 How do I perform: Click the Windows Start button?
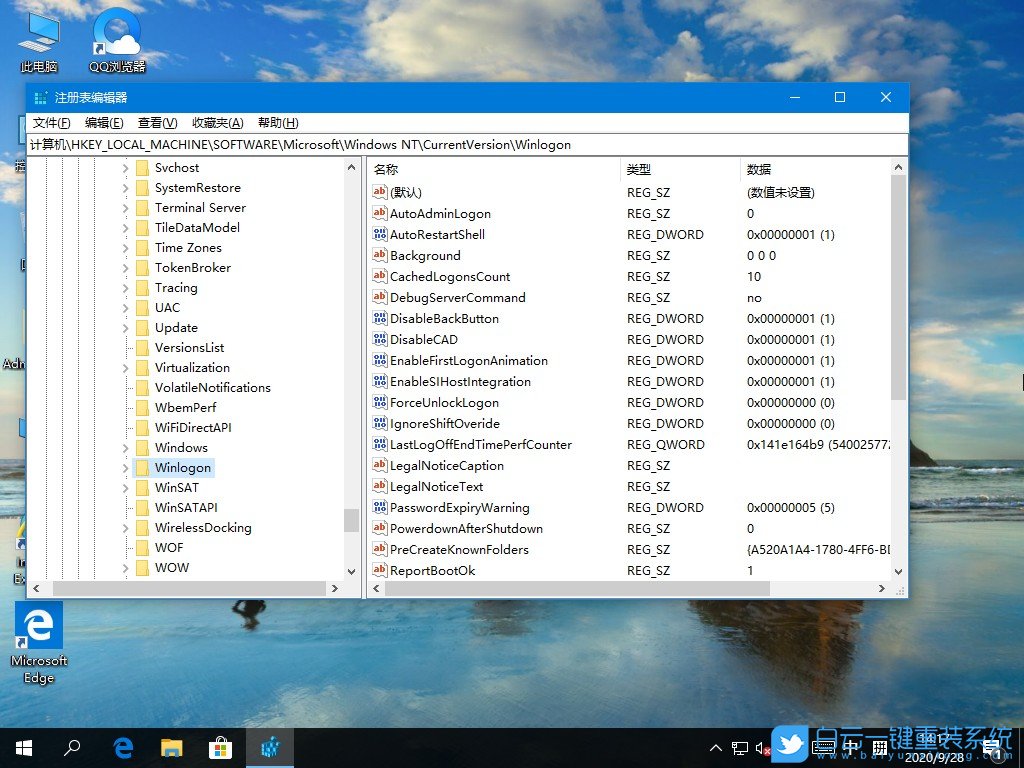[x=22, y=747]
